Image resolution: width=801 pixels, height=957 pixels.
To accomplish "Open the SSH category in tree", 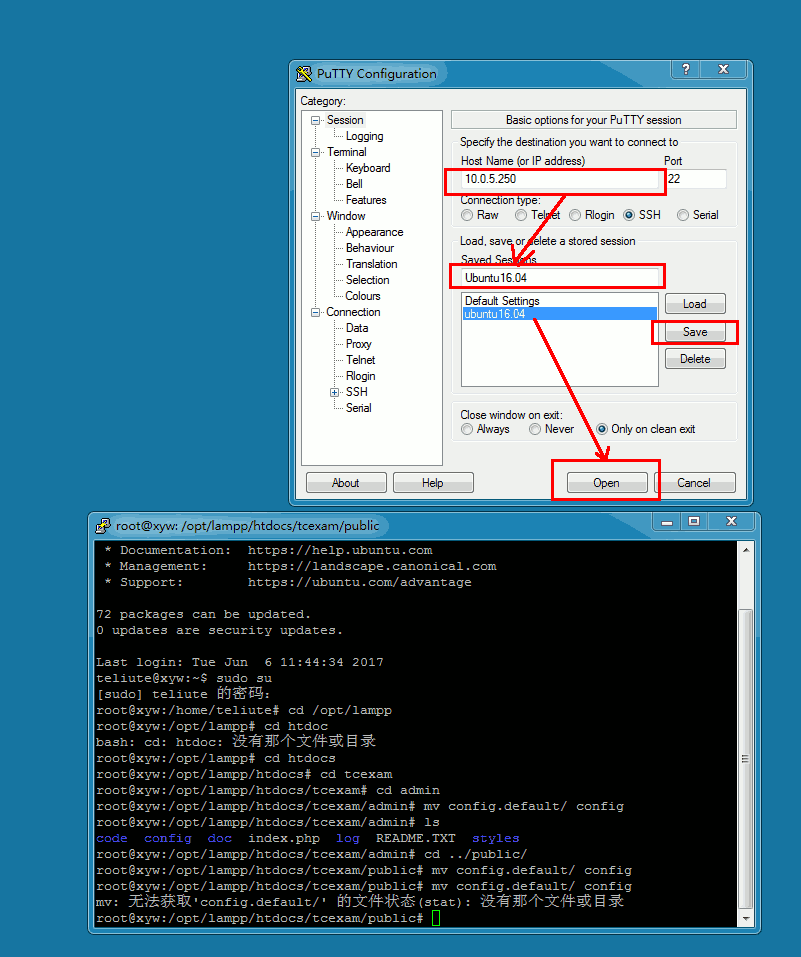I will point(357,392).
